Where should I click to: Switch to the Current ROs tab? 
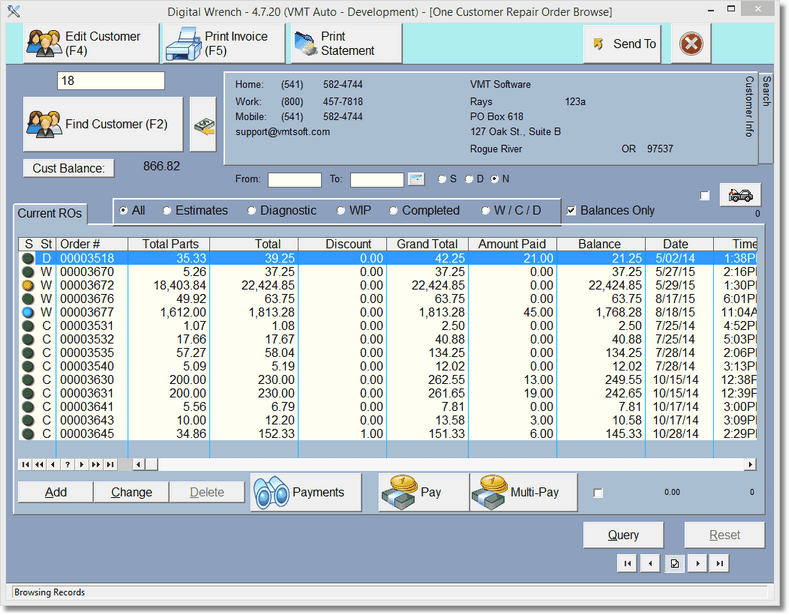tap(50, 214)
